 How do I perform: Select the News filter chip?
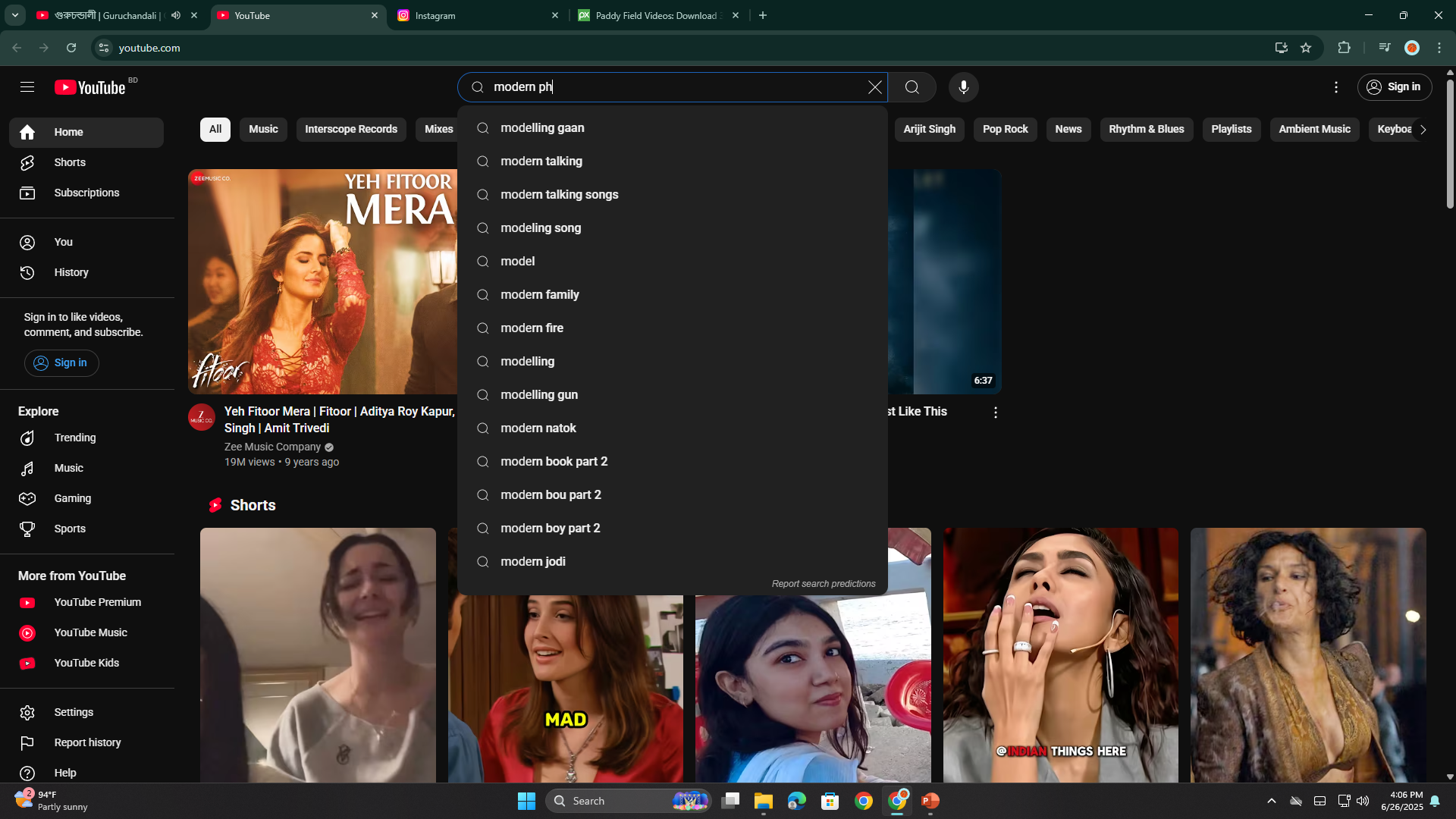1068,129
